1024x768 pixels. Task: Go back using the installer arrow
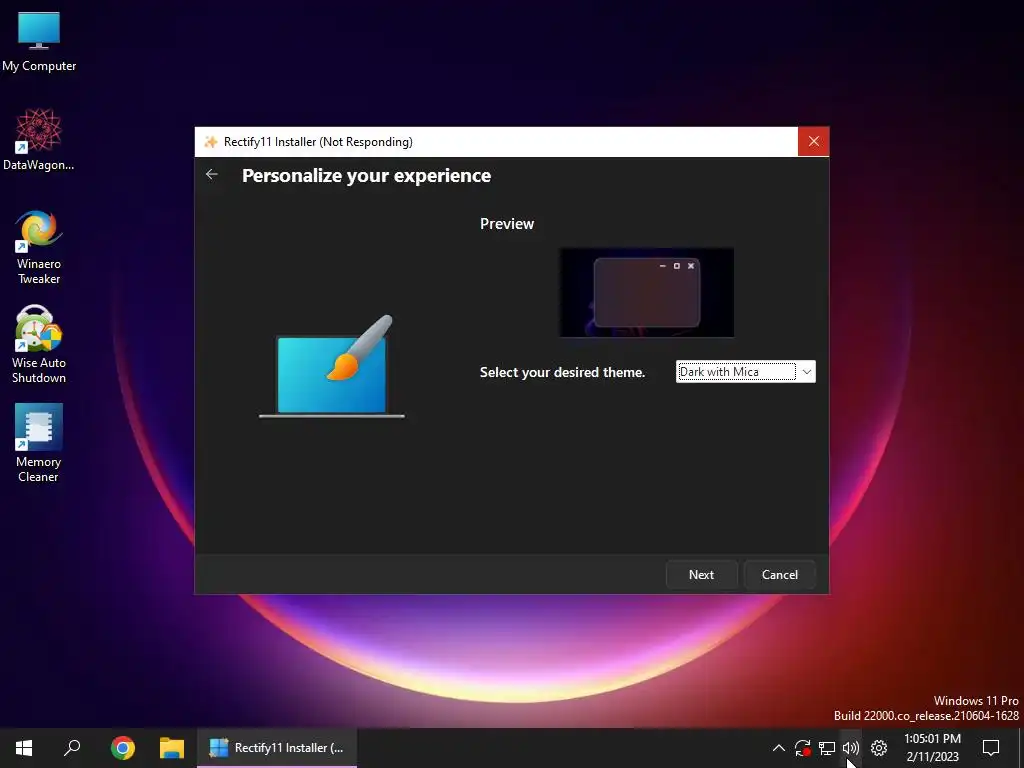[x=212, y=174]
